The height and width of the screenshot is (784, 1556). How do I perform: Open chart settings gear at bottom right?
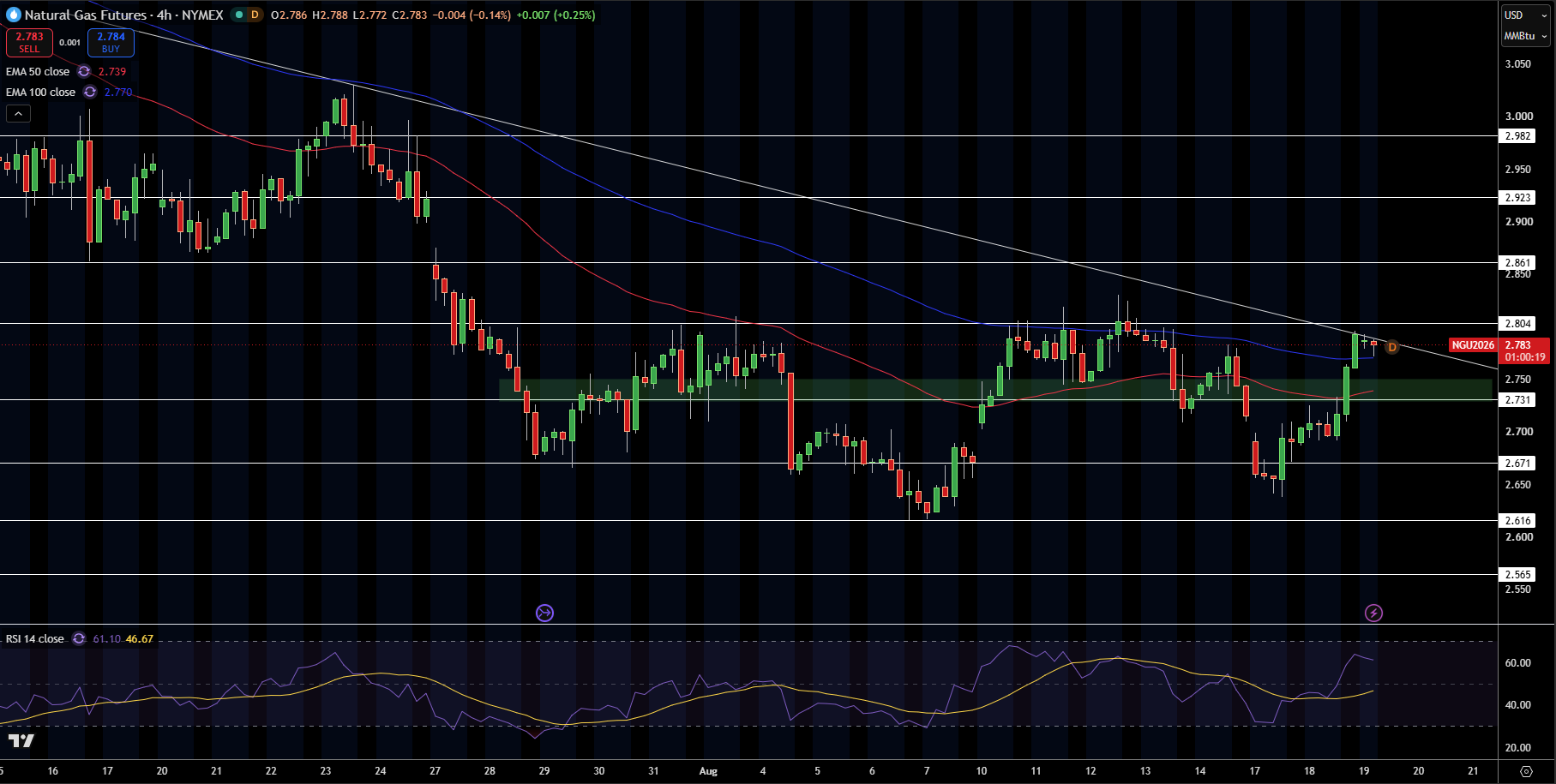(1526, 771)
